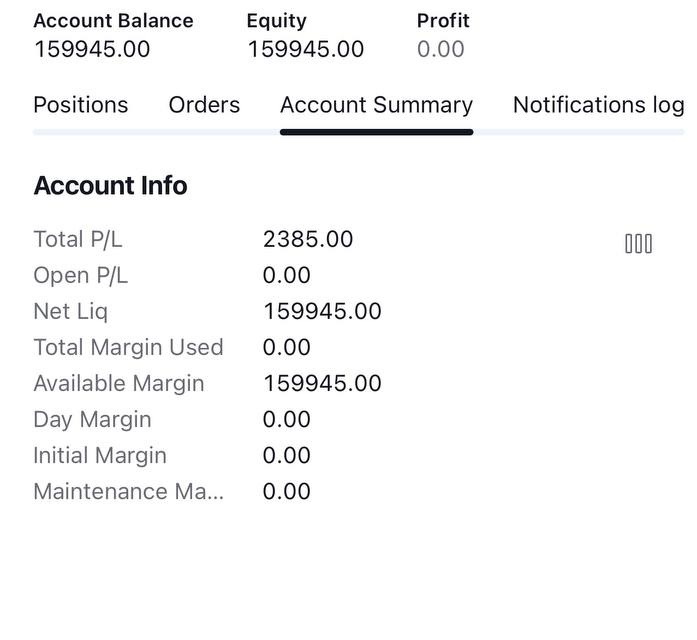Click the Profit value 0.00
The height and width of the screenshot is (640, 697).
tap(441, 49)
